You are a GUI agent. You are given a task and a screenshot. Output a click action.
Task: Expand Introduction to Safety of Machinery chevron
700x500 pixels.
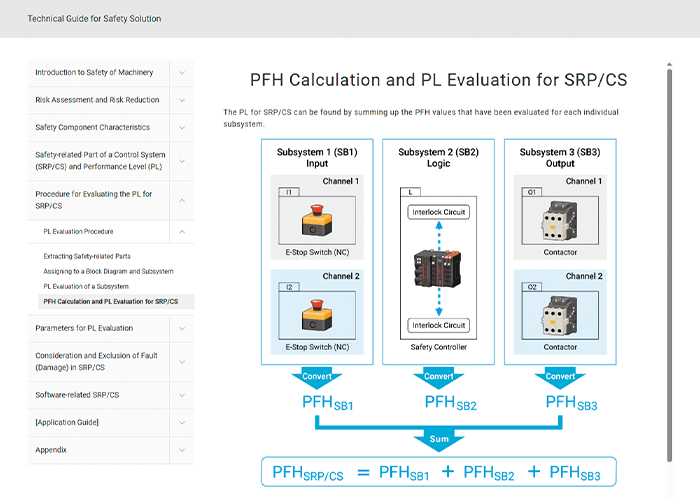click(182, 72)
